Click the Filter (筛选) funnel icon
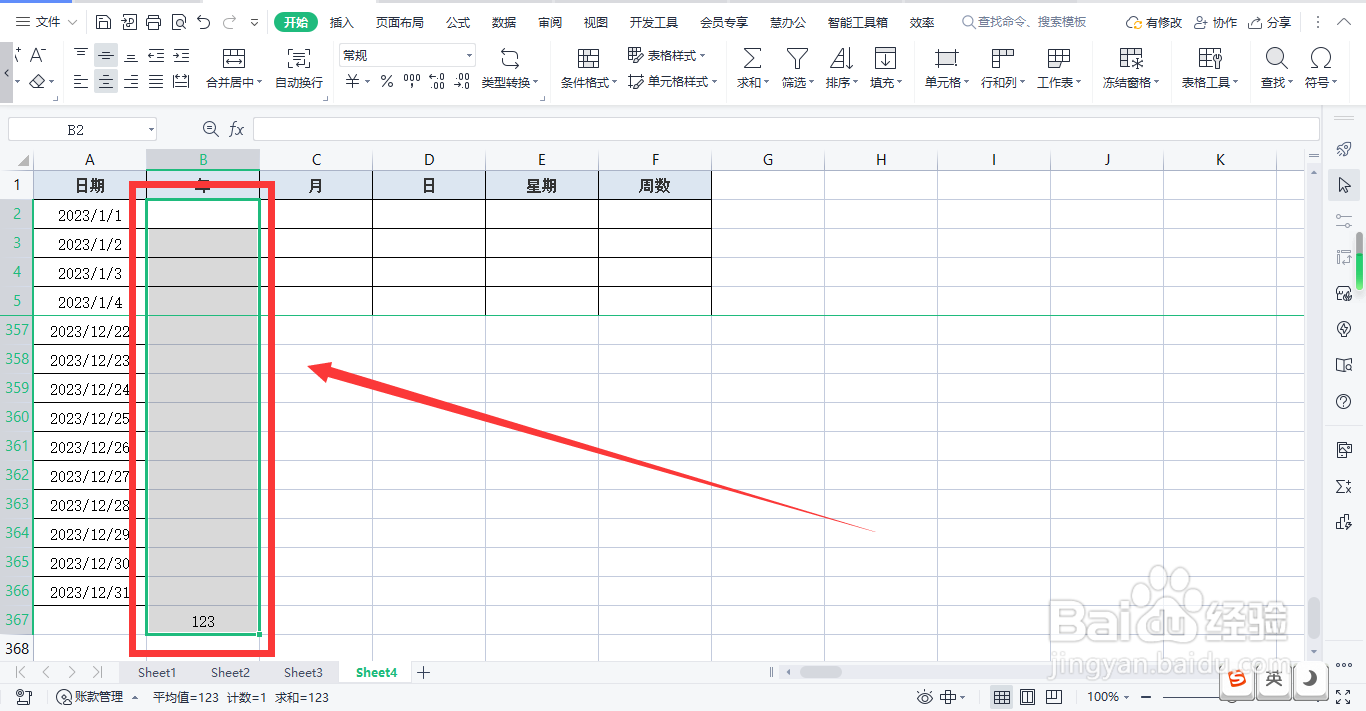 (797, 58)
